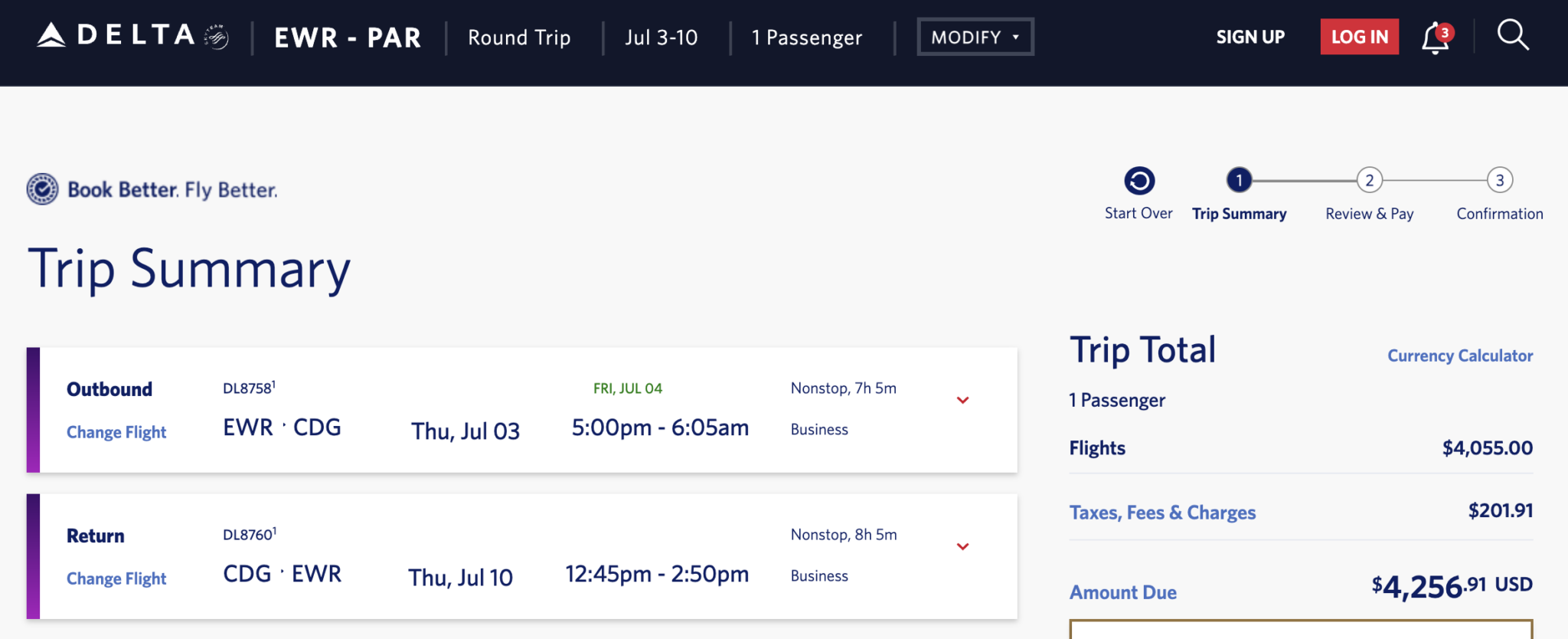The image size is (1568, 639).
Task: Open the Taxes, Fees & Charges link
Action: click(x=1162, y=512)
